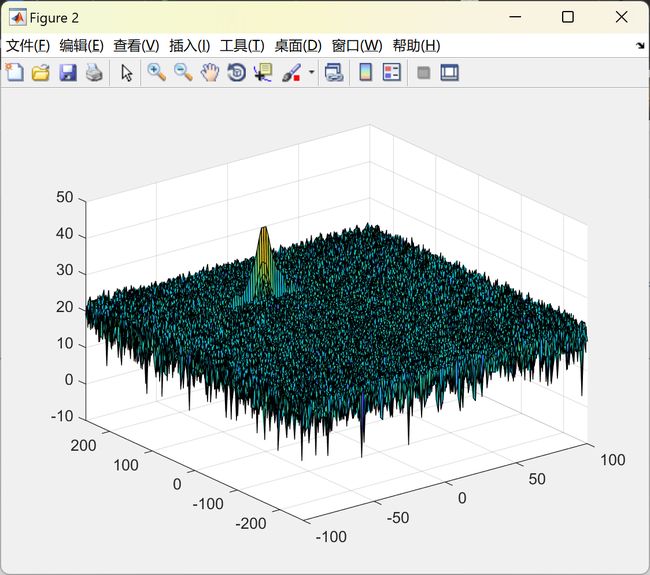Select the Data Cursor tool
The height and width of the screenshot is (575, 650).
(263, 73)
